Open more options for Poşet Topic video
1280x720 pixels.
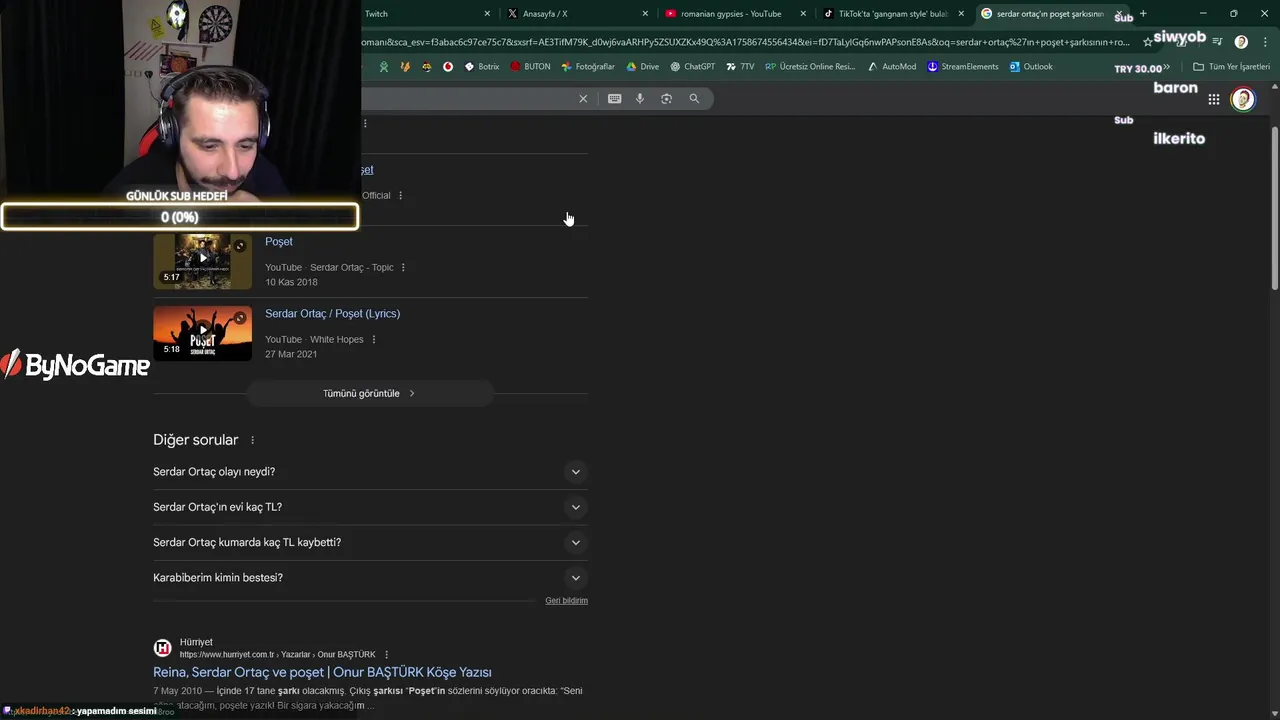tap(404, 267)
